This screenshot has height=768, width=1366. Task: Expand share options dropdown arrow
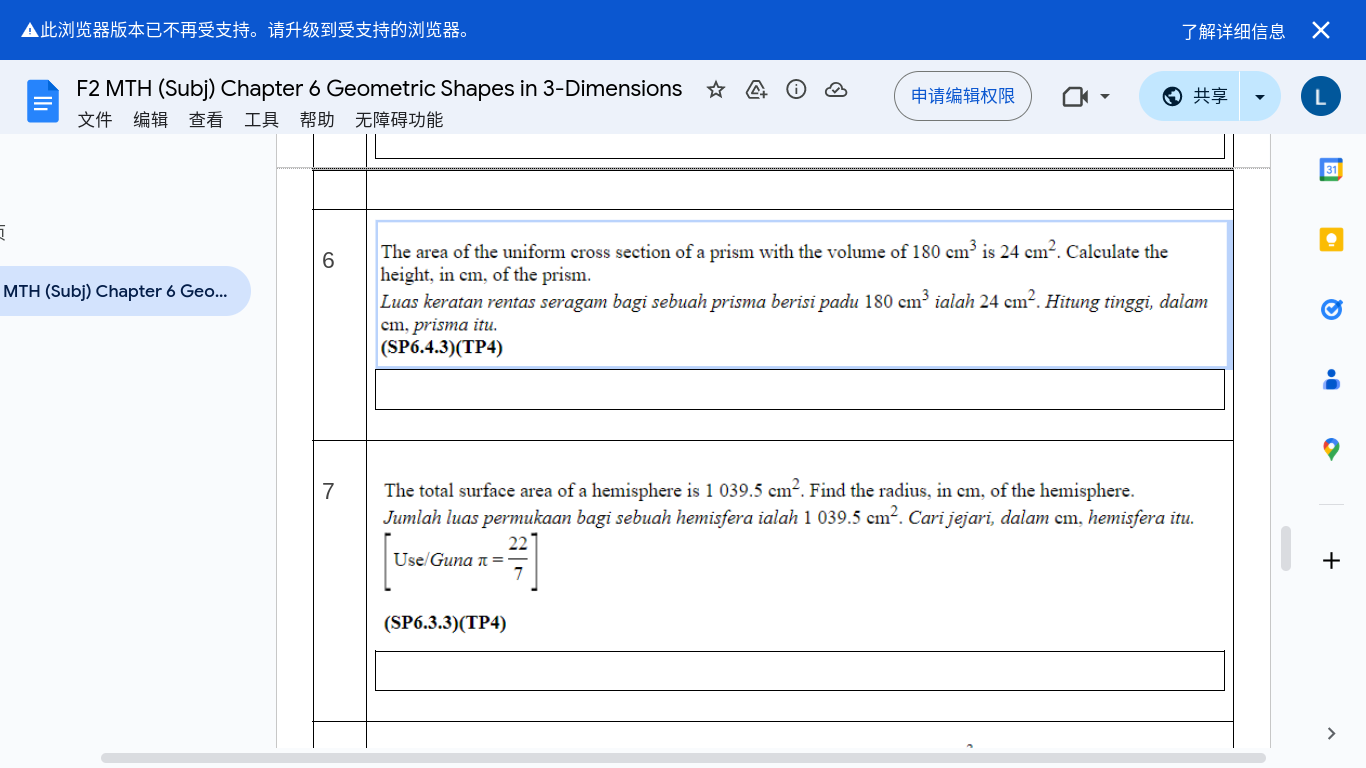point(1260,96)
